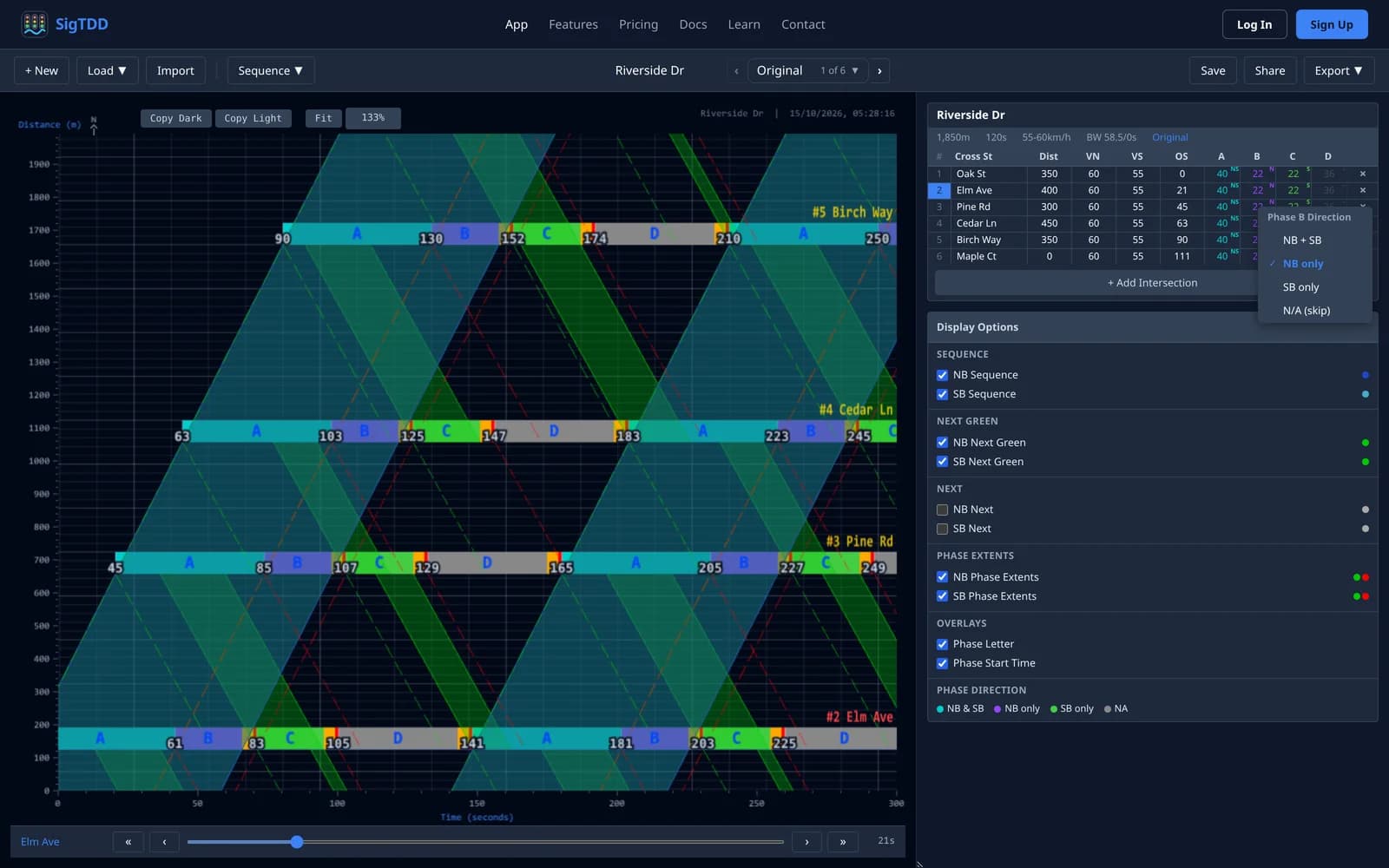Click the Import button
This screenshot has height=868, width=1389.
(175, 70)
